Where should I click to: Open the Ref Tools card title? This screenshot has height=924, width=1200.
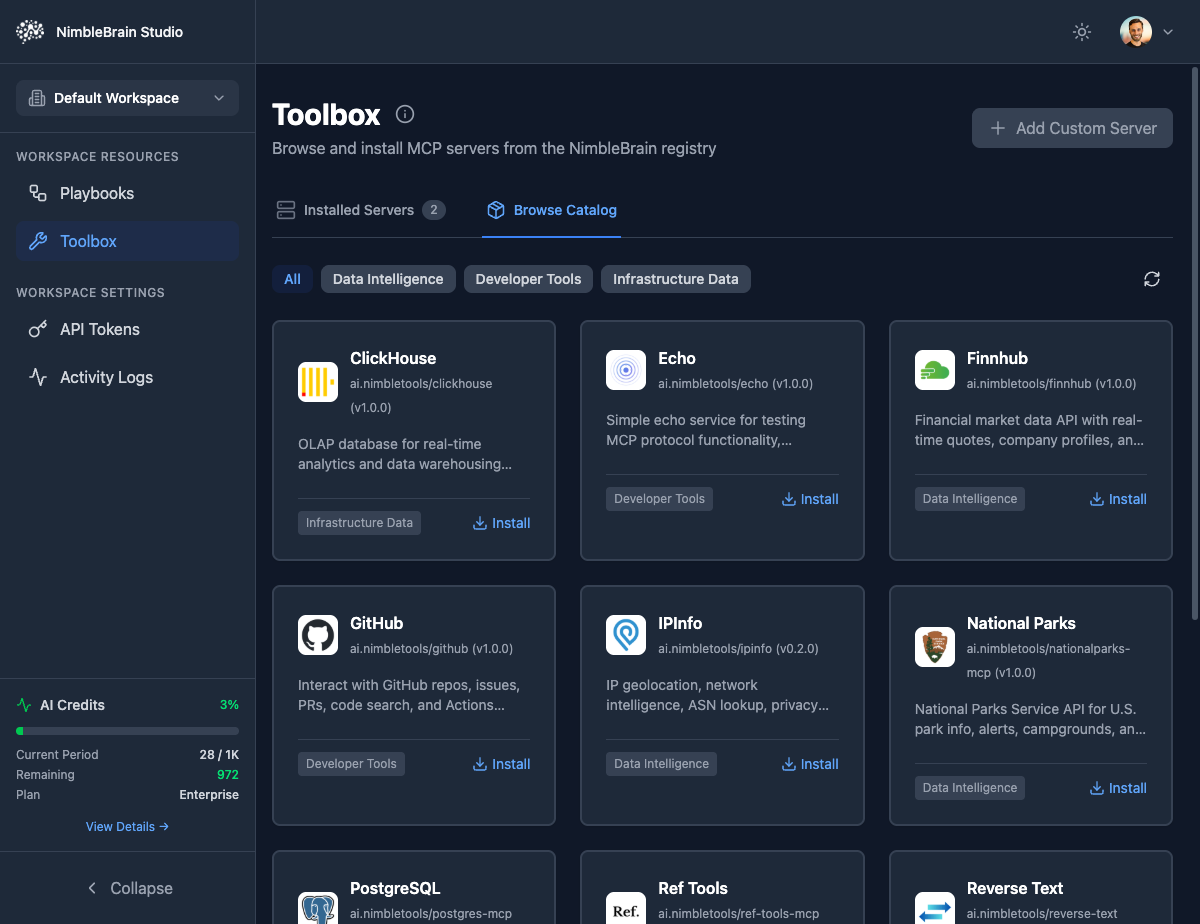tap(693, 888)
